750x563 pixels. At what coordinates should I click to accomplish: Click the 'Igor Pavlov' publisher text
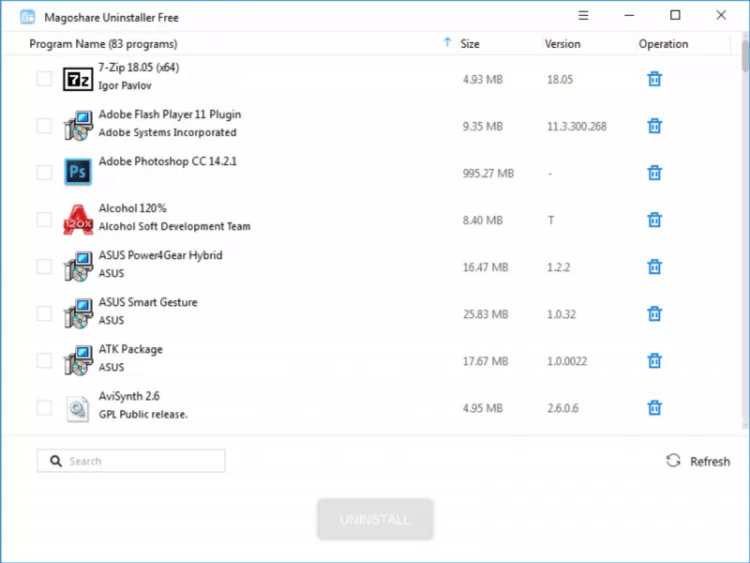(x=125, y=86)
